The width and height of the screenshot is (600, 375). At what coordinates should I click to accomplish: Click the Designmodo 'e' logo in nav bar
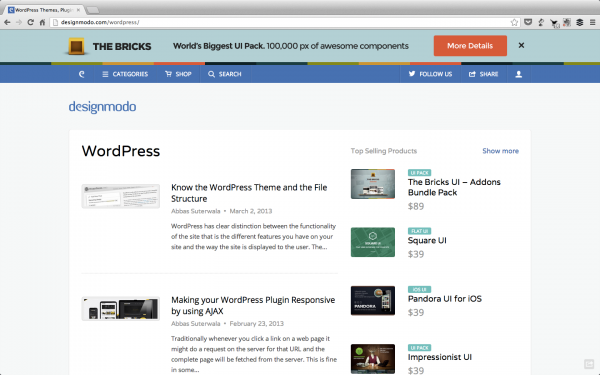pos(82,74)
